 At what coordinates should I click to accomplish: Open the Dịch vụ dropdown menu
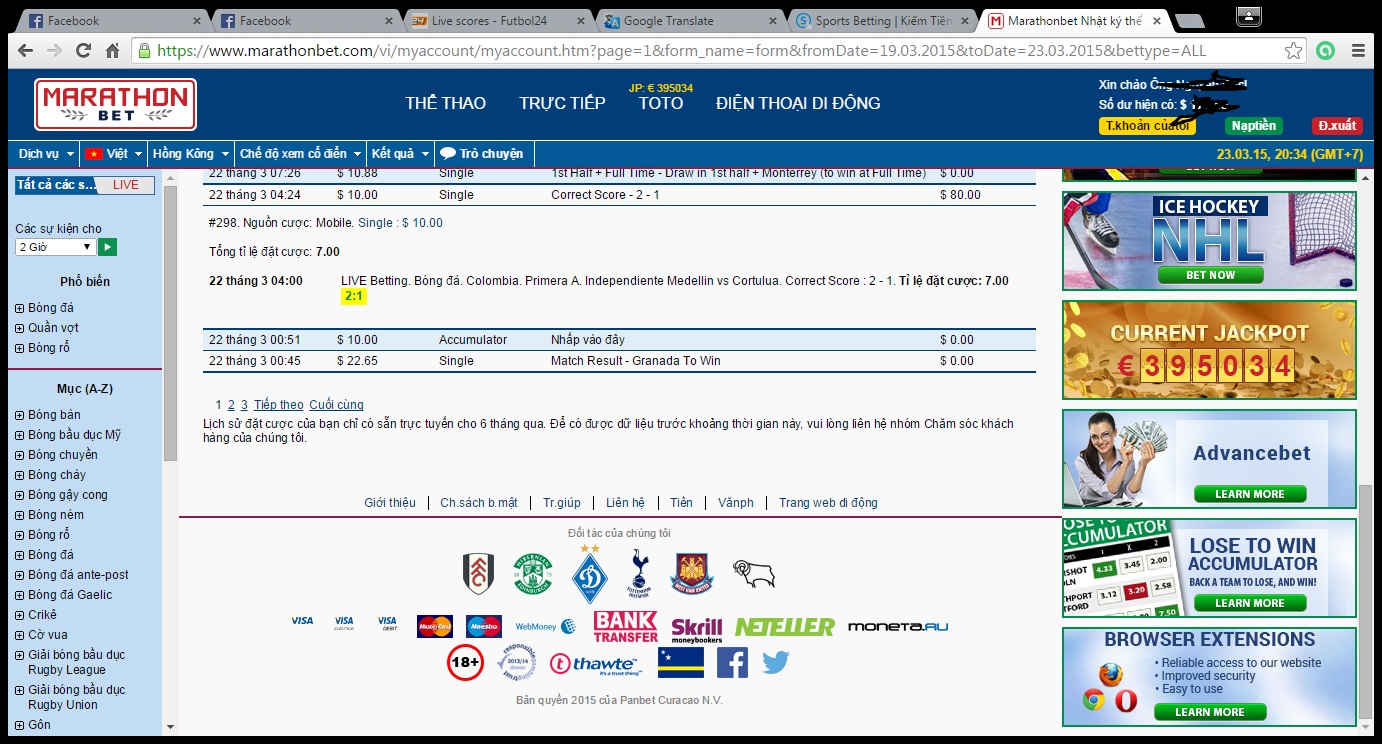pyautogui.click(x=46, y=154)
